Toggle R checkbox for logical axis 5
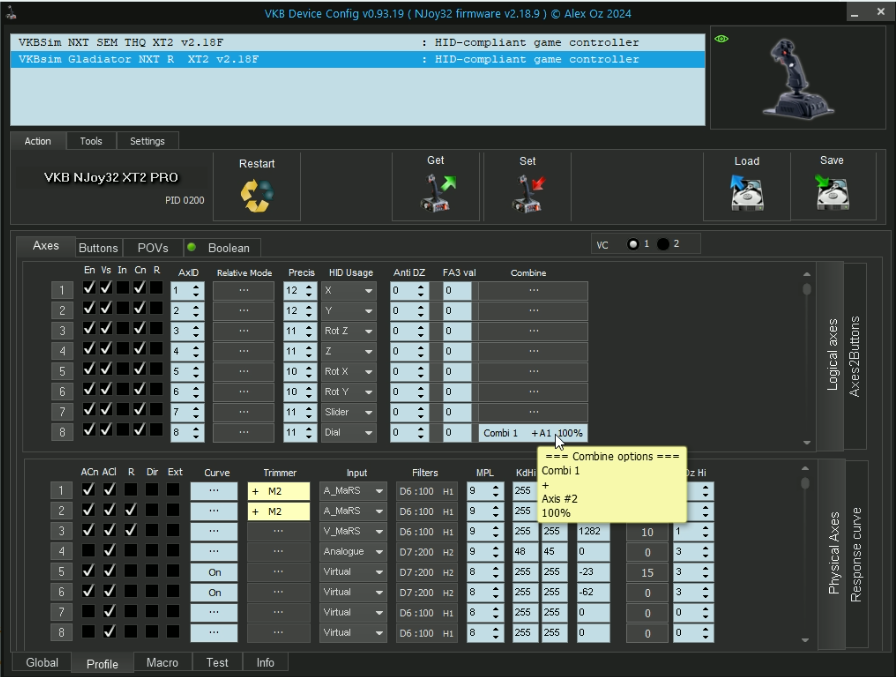The image size is (896, 677). (x=156, y=369)
